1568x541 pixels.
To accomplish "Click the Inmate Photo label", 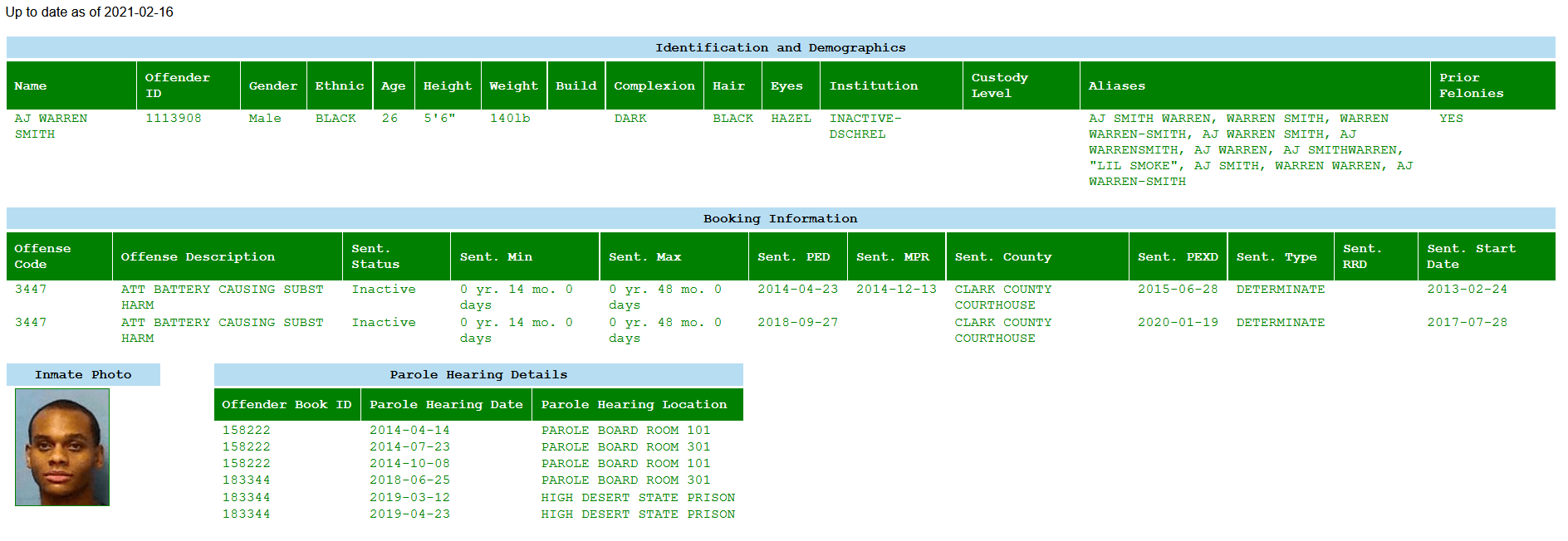I will (x=83, y=374).
